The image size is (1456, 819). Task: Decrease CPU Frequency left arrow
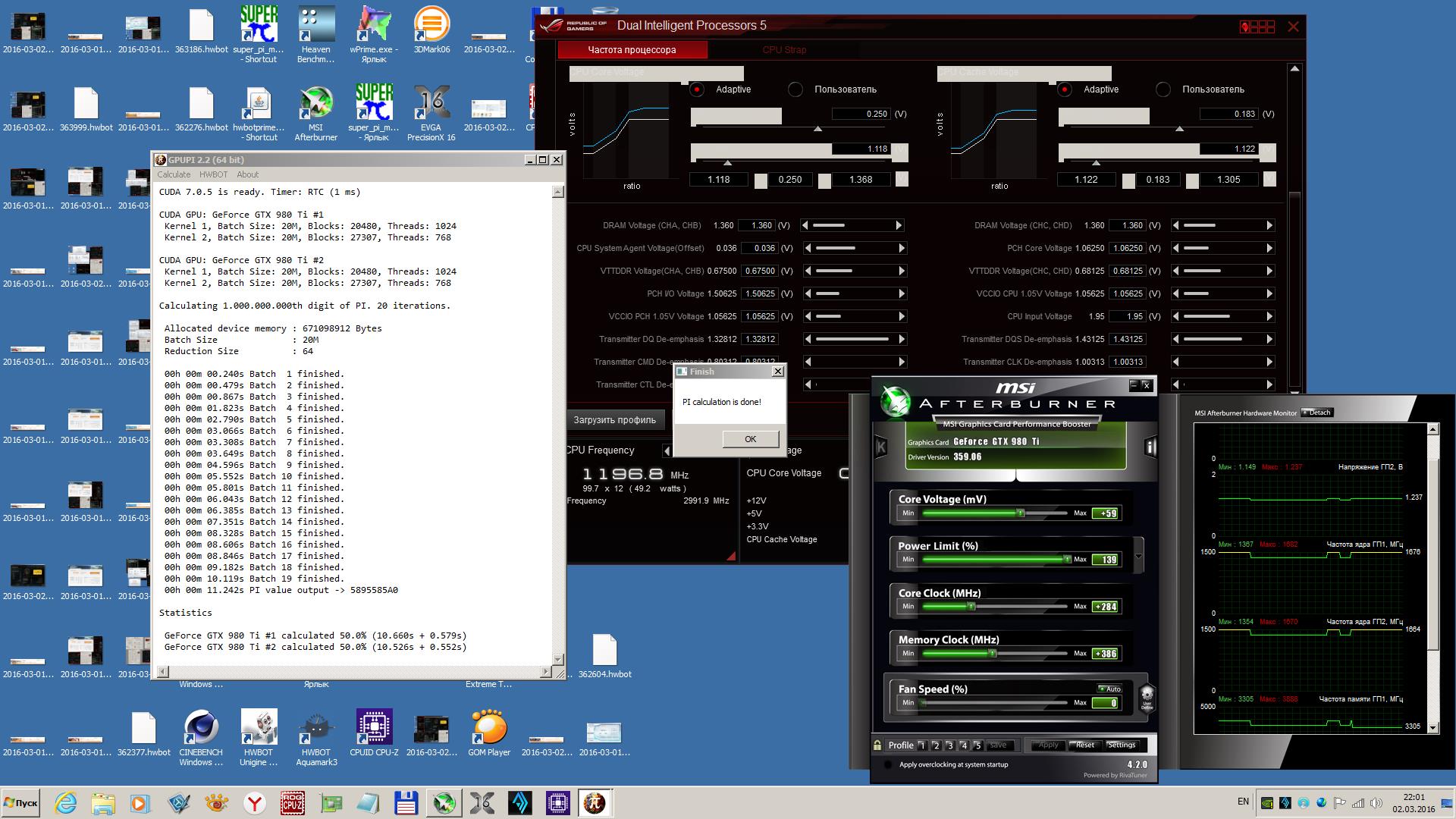coord(667,451)
